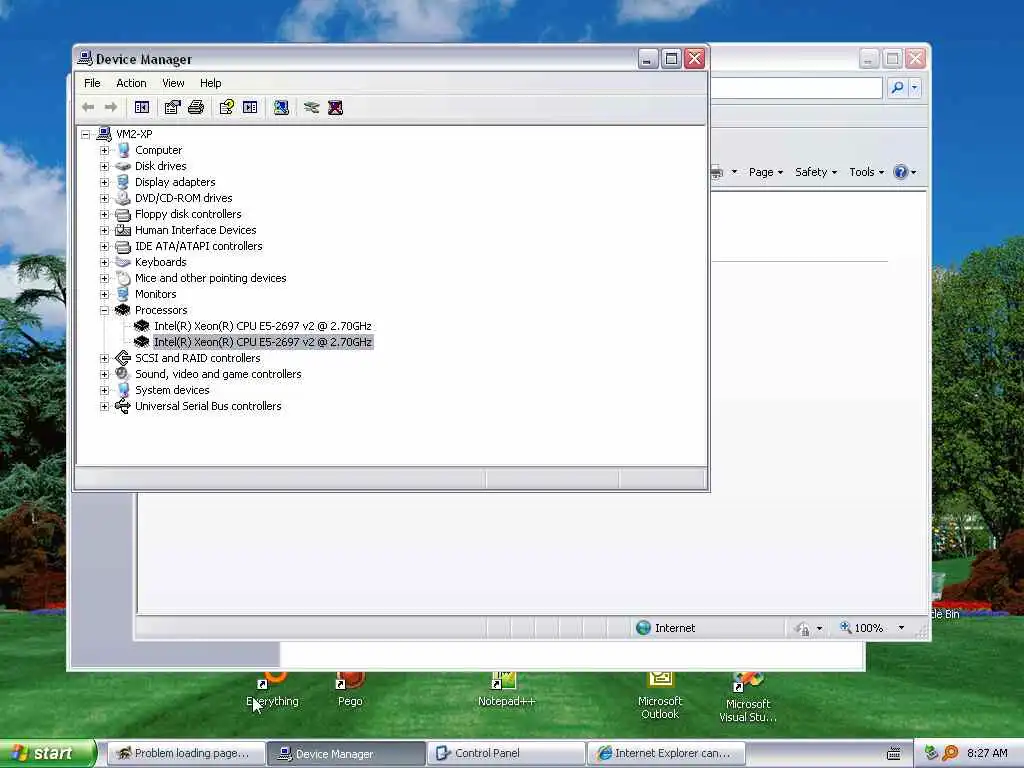The height and width of the screenshot is (768, 1024).
Task: Click the Internet zone status indicator
Action: (x=666, y=628)
